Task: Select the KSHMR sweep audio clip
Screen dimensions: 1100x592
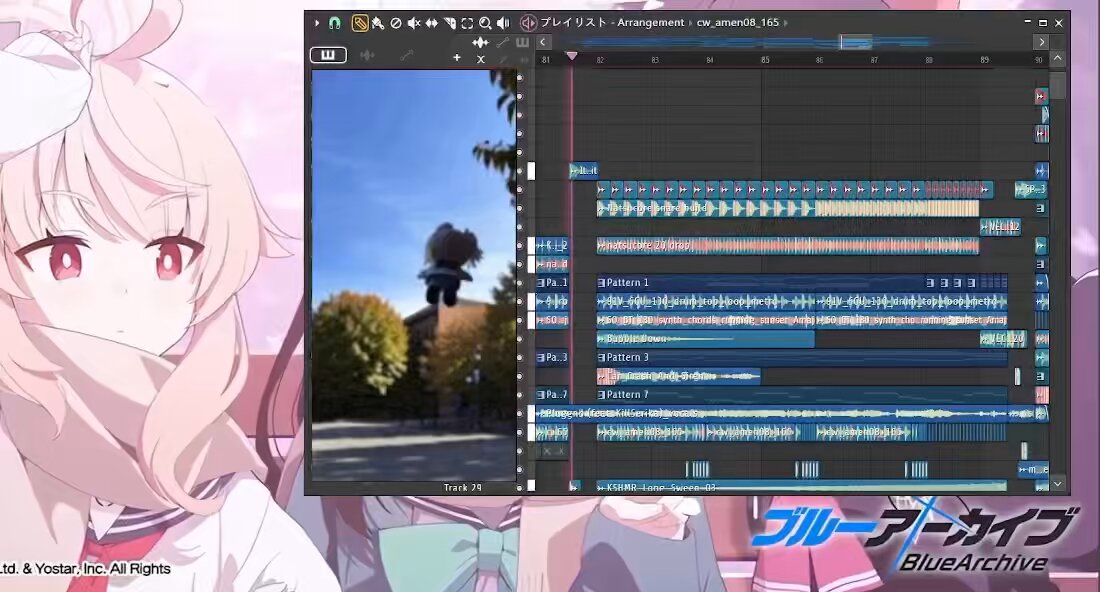Action: pos(801,487)
